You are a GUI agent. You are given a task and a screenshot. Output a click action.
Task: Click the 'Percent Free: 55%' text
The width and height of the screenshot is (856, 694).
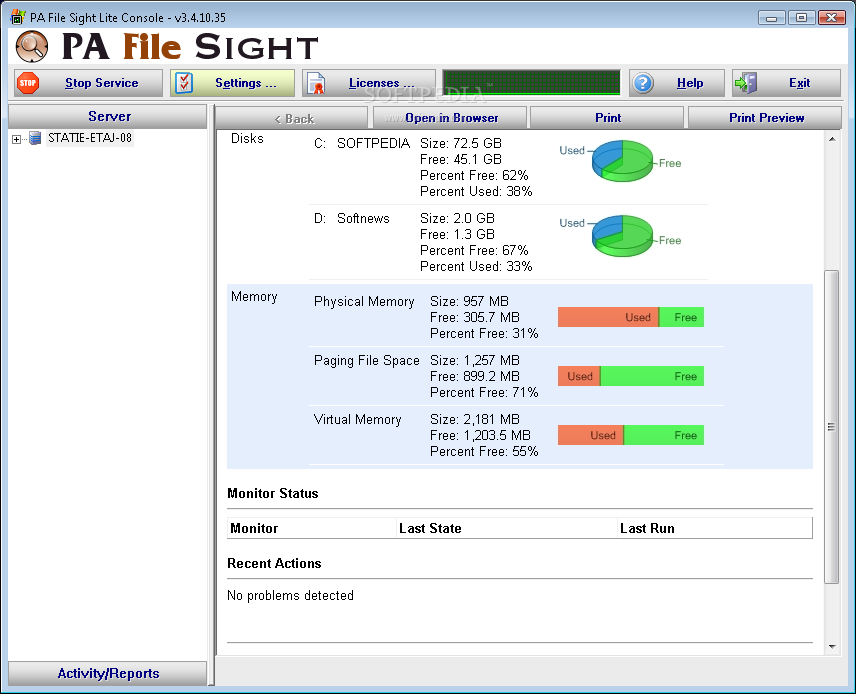(x=484, y=451)
